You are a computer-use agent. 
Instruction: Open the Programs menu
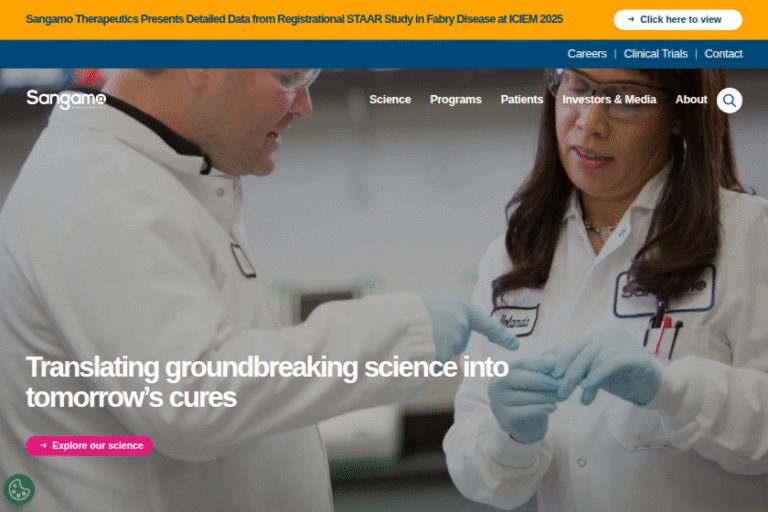[x=456, y=99]
